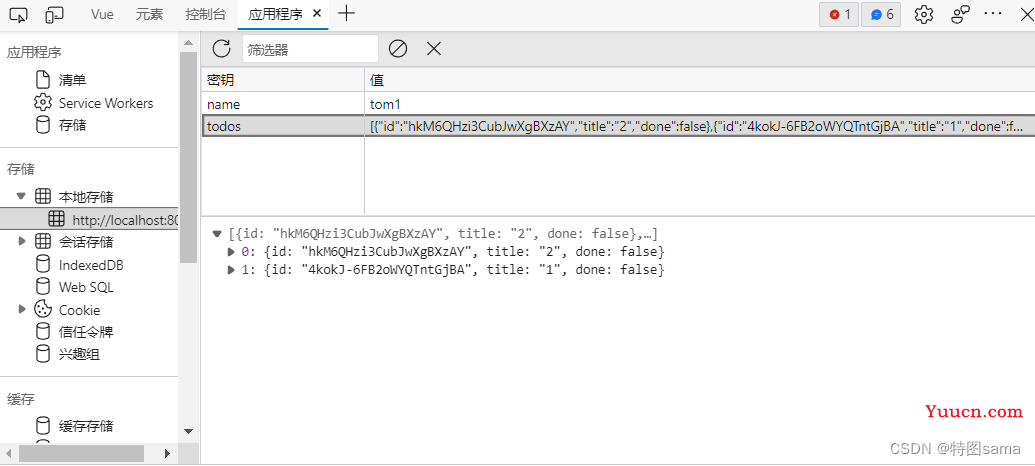The height and width of the screenshot is (466, 1035).
Task: Select 本地存储 tree item
Action: [86, 197]
